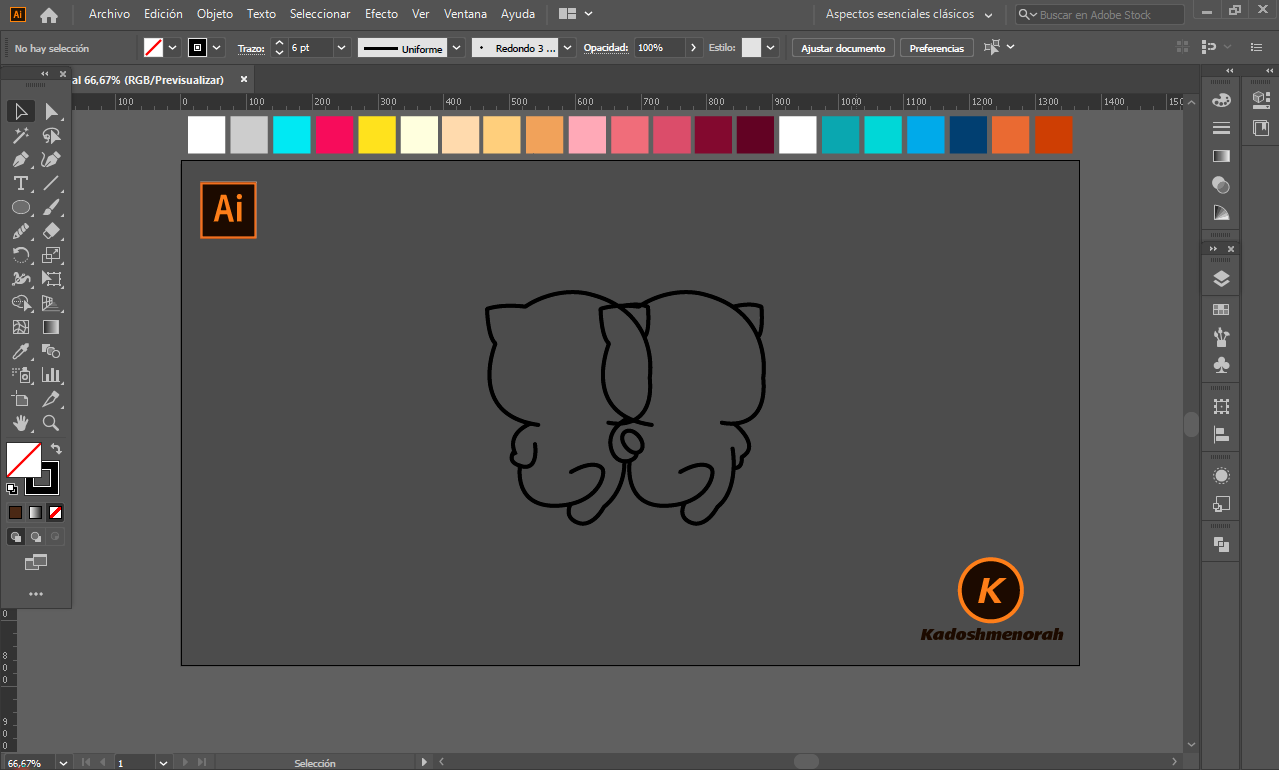Click the Ajustar documento button
1279x770 pixels.
coord(843,48)
